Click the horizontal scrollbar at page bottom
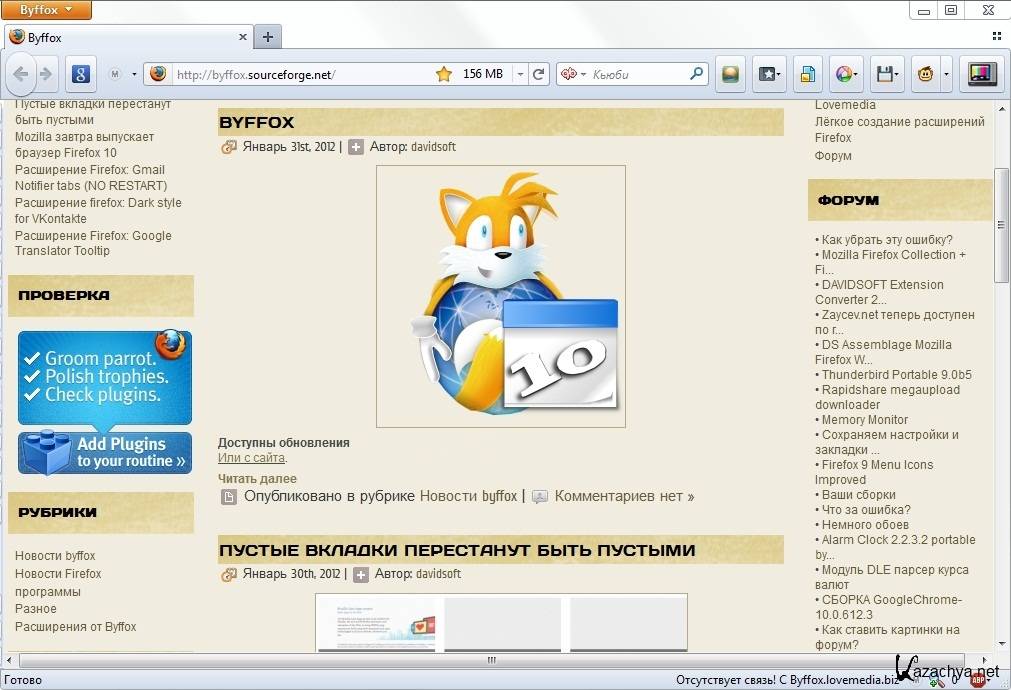 tap(490, 660)
